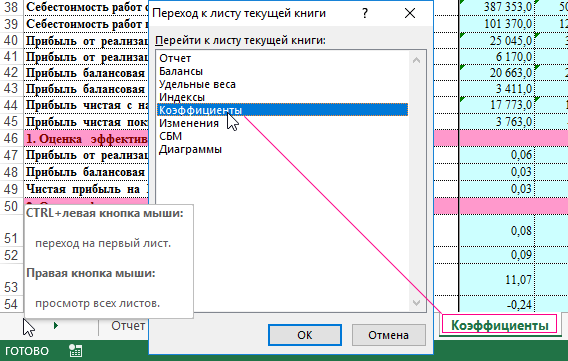This screenshot has height=361, width=568.
Task: Pick Индексы in the sheet list
Action: pos(182,97)
